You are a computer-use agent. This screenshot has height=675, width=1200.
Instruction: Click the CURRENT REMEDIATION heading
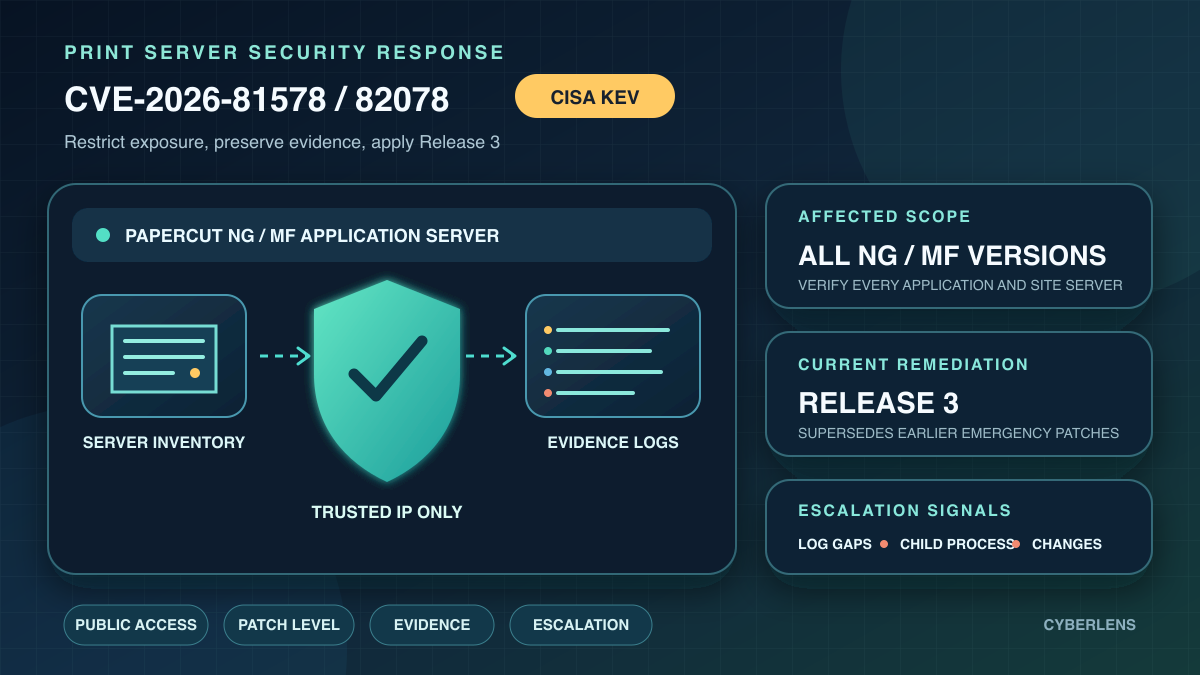[x=914, y=364]
